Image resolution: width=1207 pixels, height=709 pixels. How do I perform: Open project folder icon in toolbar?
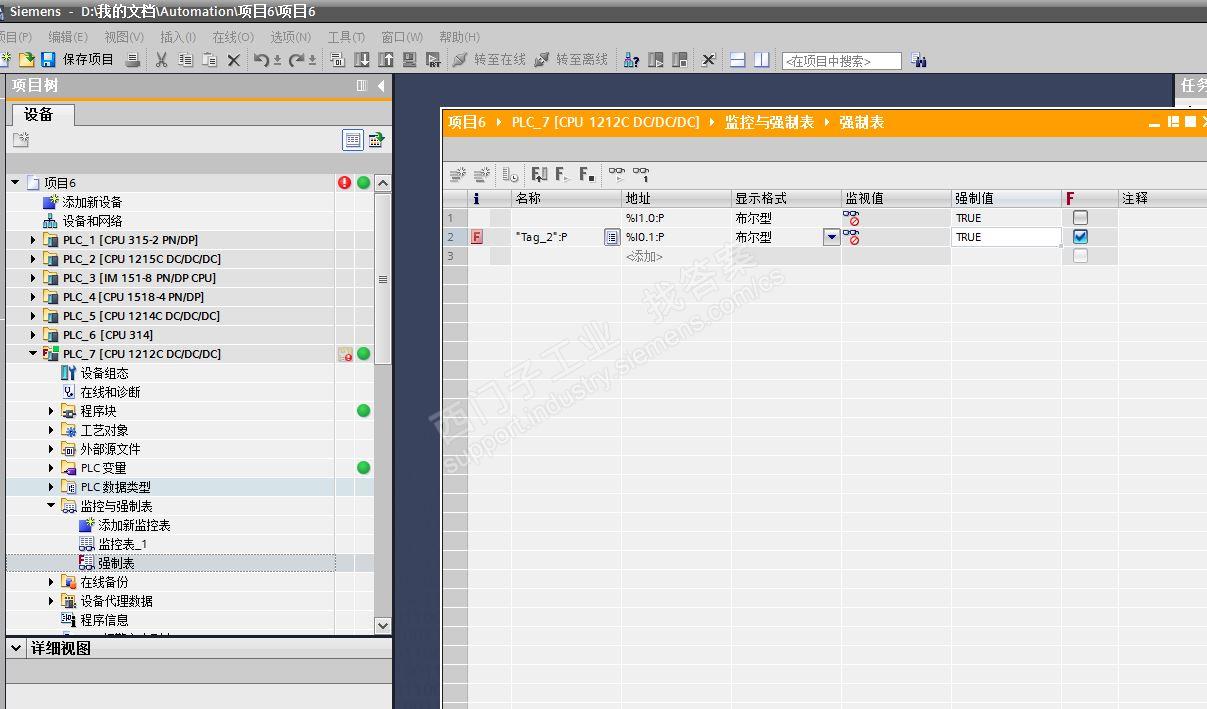(27, 60)
